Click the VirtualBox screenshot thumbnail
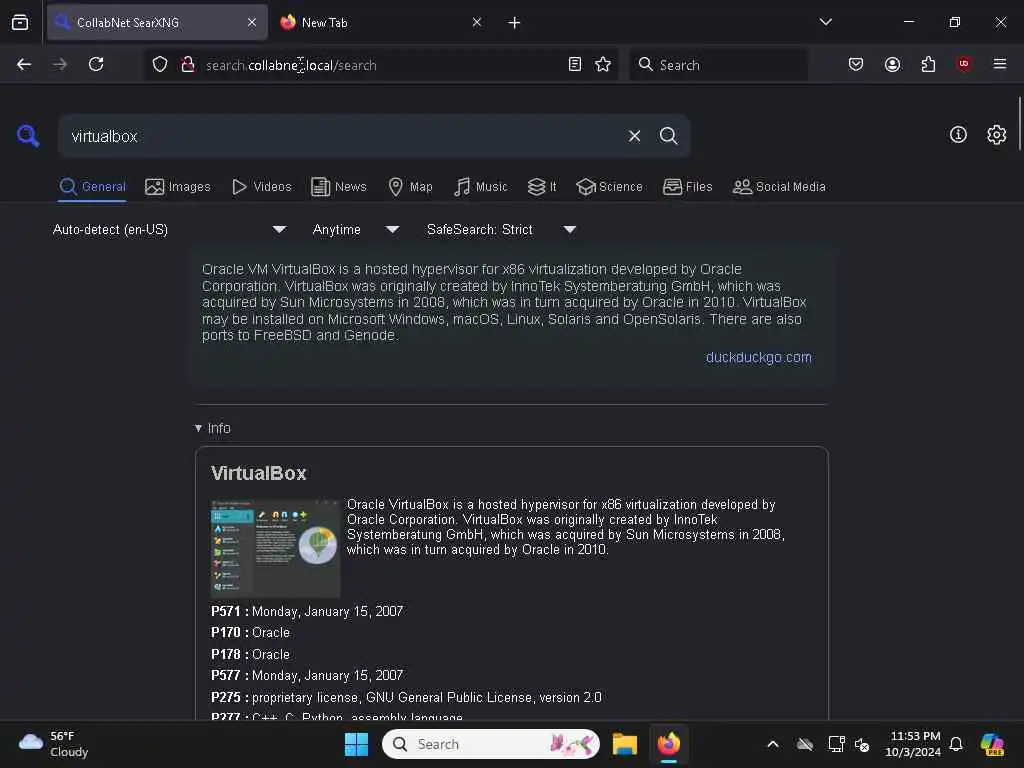The height and width of the screenshot is (768, 1024). [x=275, y=548]
